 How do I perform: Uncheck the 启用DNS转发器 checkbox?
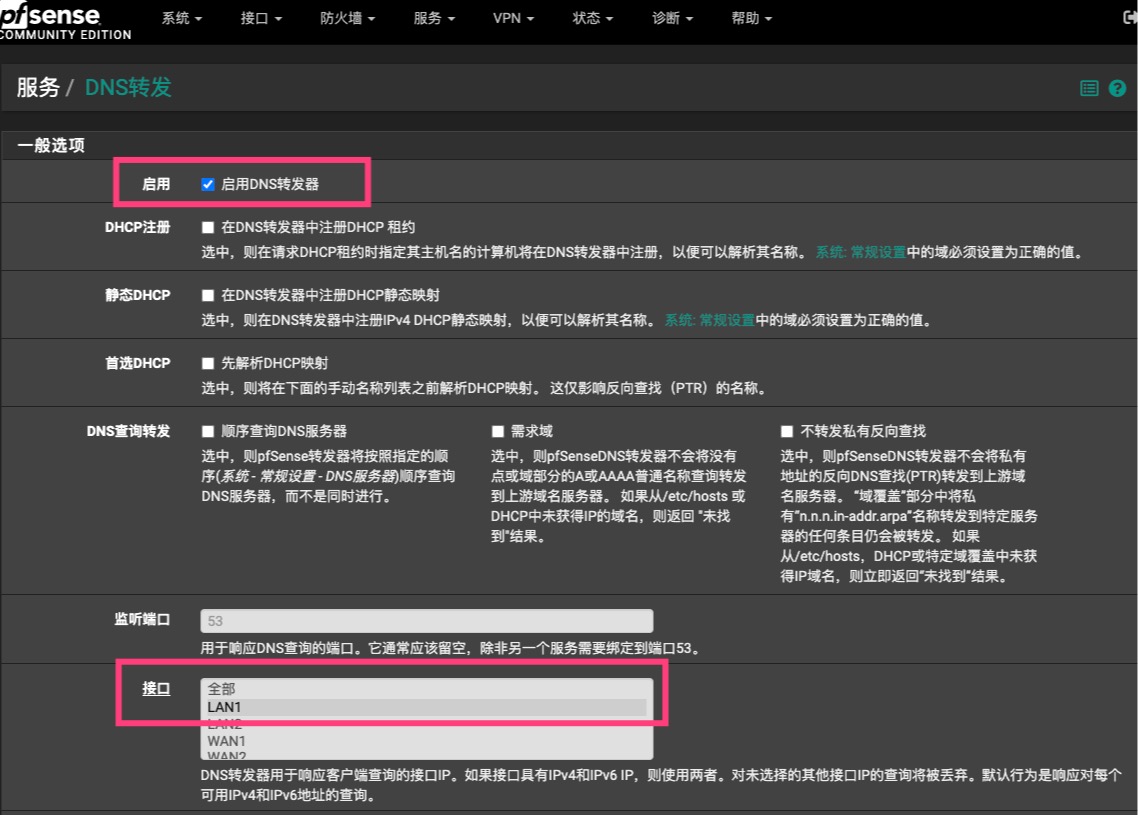click(208, 184)
